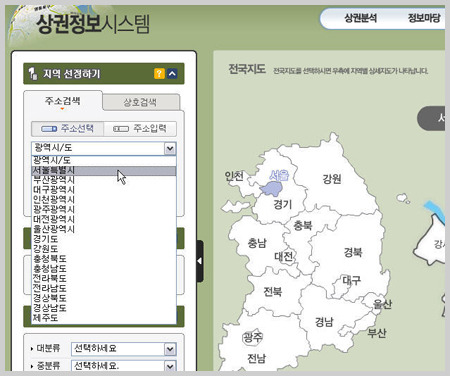Image resolution: width=450 pixels, height=376 pixels.
Task: Select the 주소검색 tab
Action: [63, 101]
